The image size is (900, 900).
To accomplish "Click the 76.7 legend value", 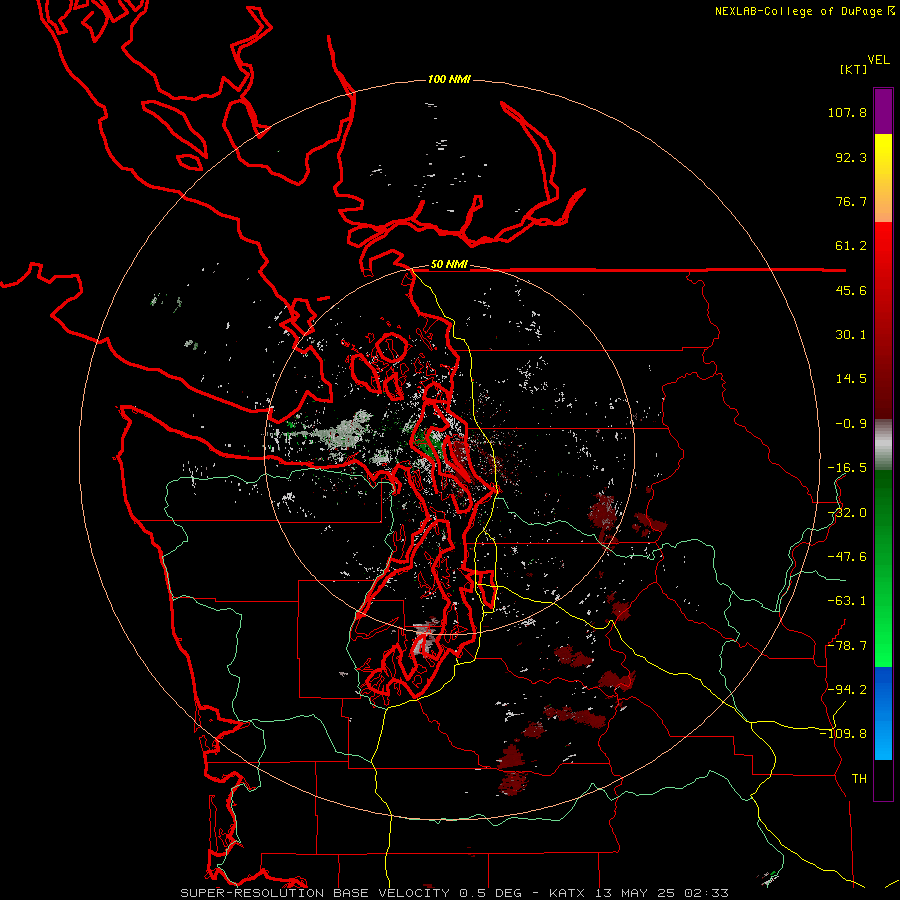I will [x=851, y=201].
